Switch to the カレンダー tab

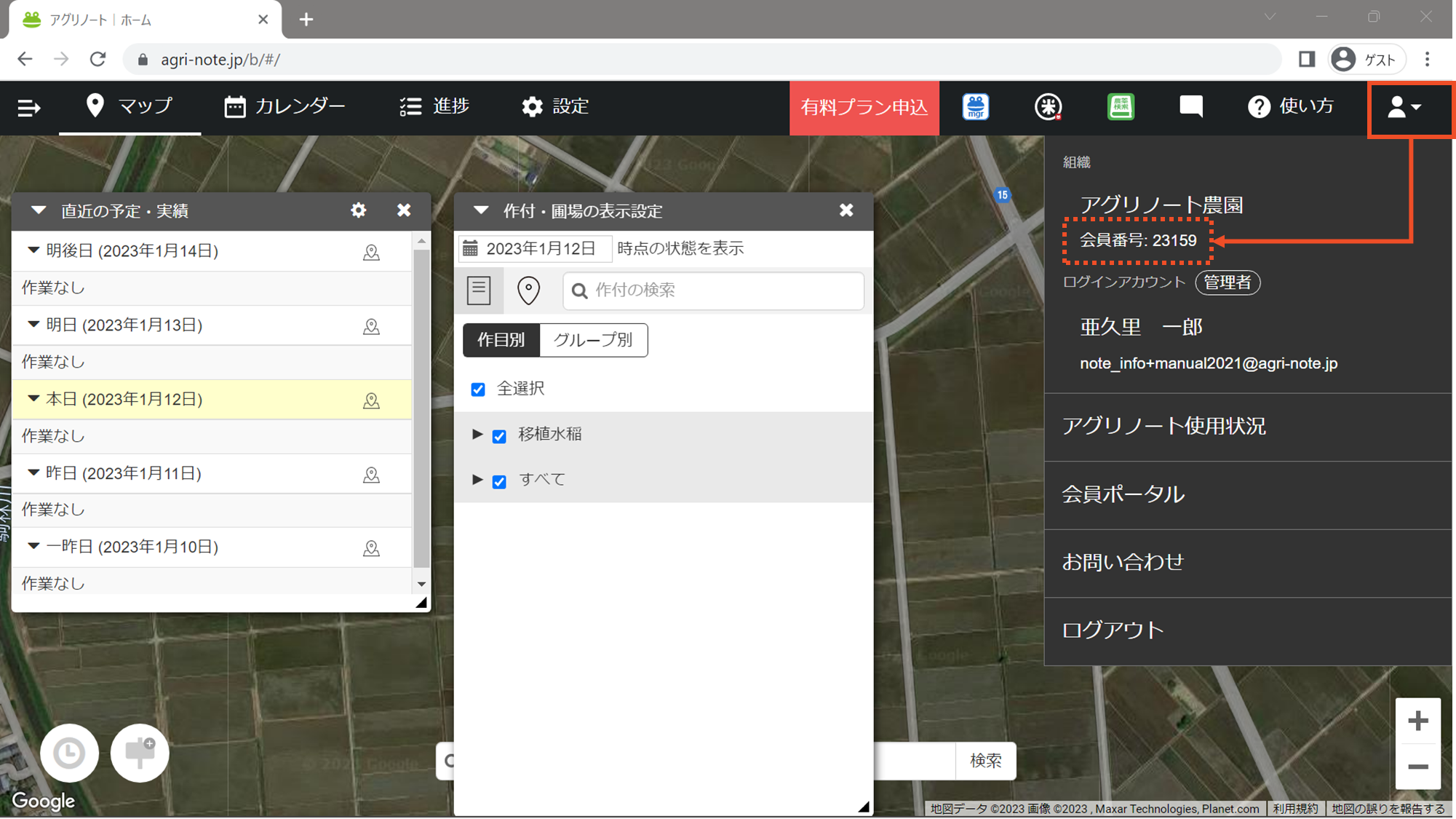click(285, 107)
